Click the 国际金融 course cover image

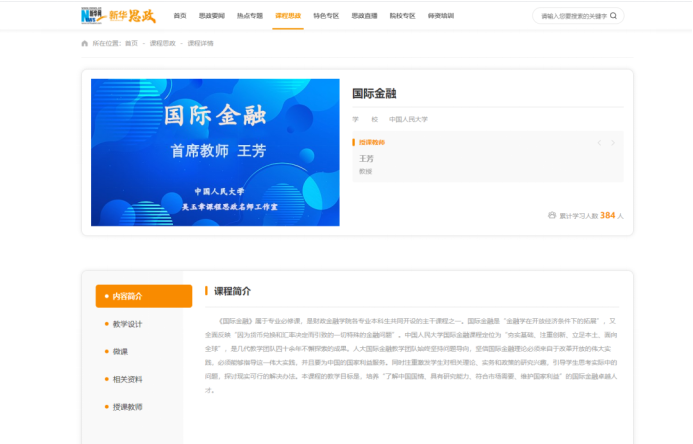point(215,152)
